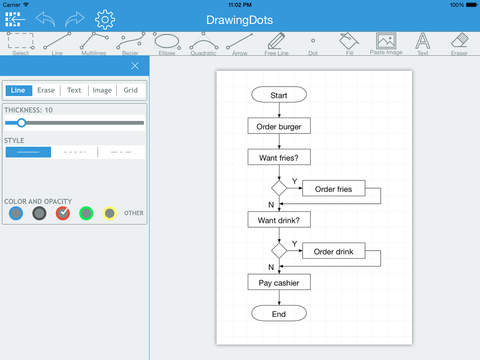
Task: Pick the green color swatch
Action: (x=86, y=213)
